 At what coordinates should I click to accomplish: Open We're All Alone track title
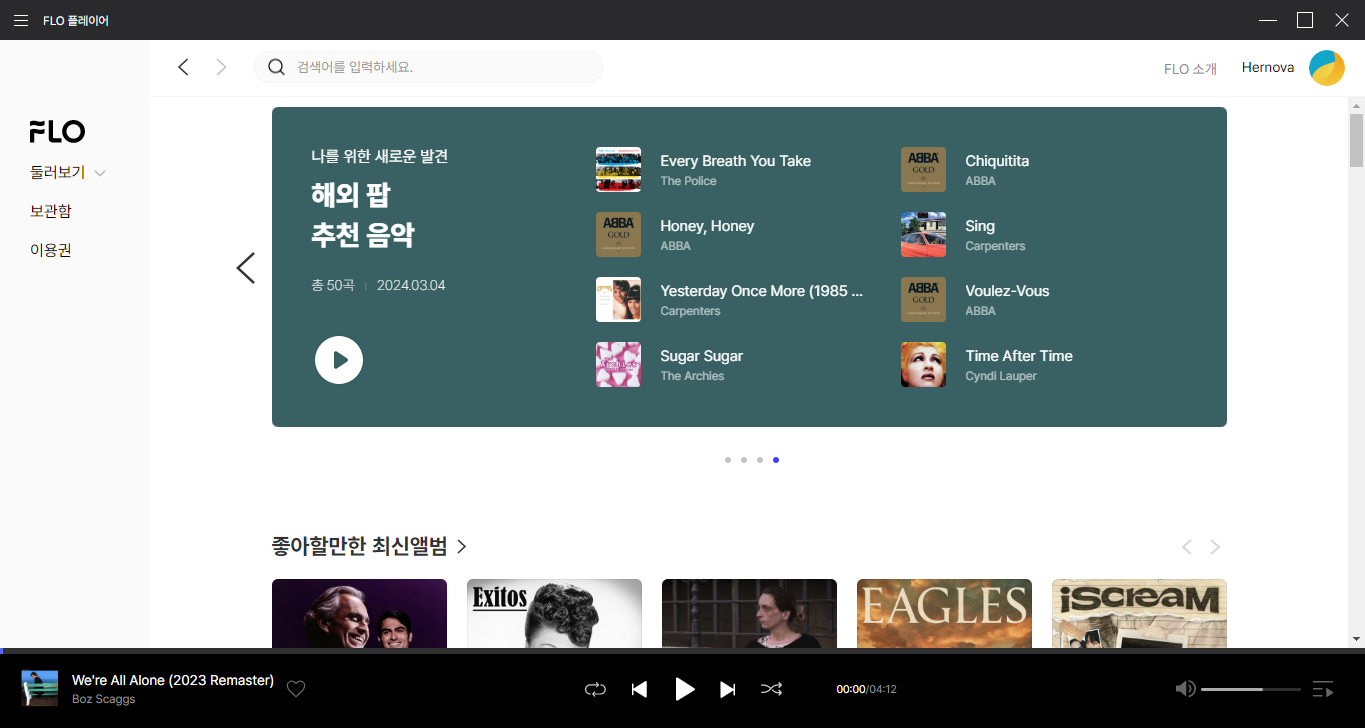click(x=173, y=680)
